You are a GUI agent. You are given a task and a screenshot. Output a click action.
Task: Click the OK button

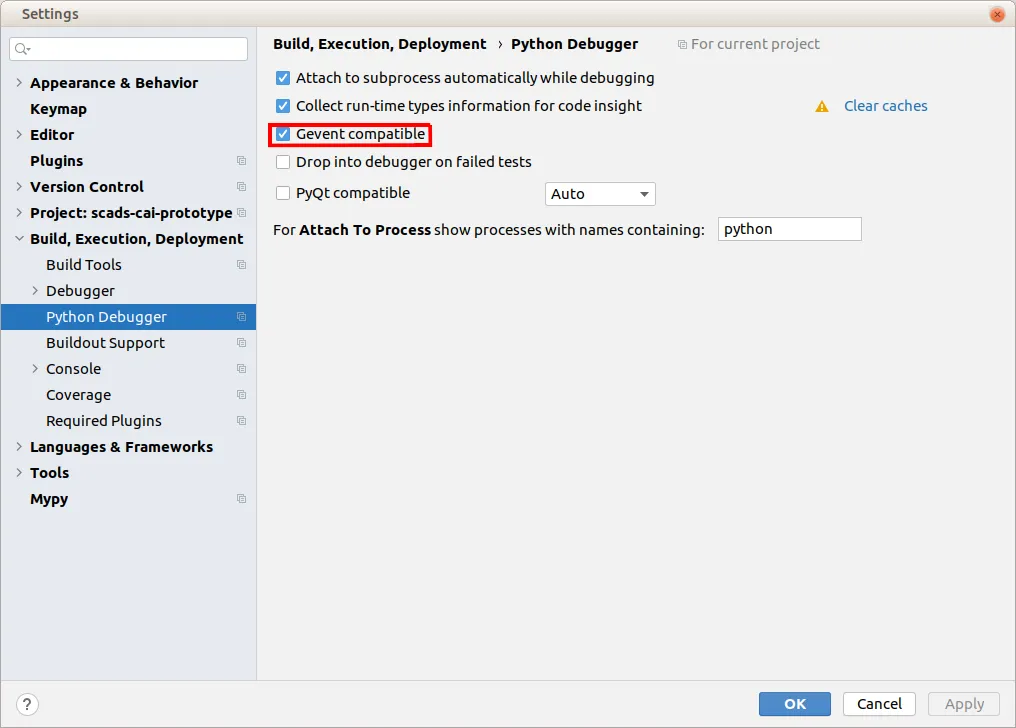[794, 704]
